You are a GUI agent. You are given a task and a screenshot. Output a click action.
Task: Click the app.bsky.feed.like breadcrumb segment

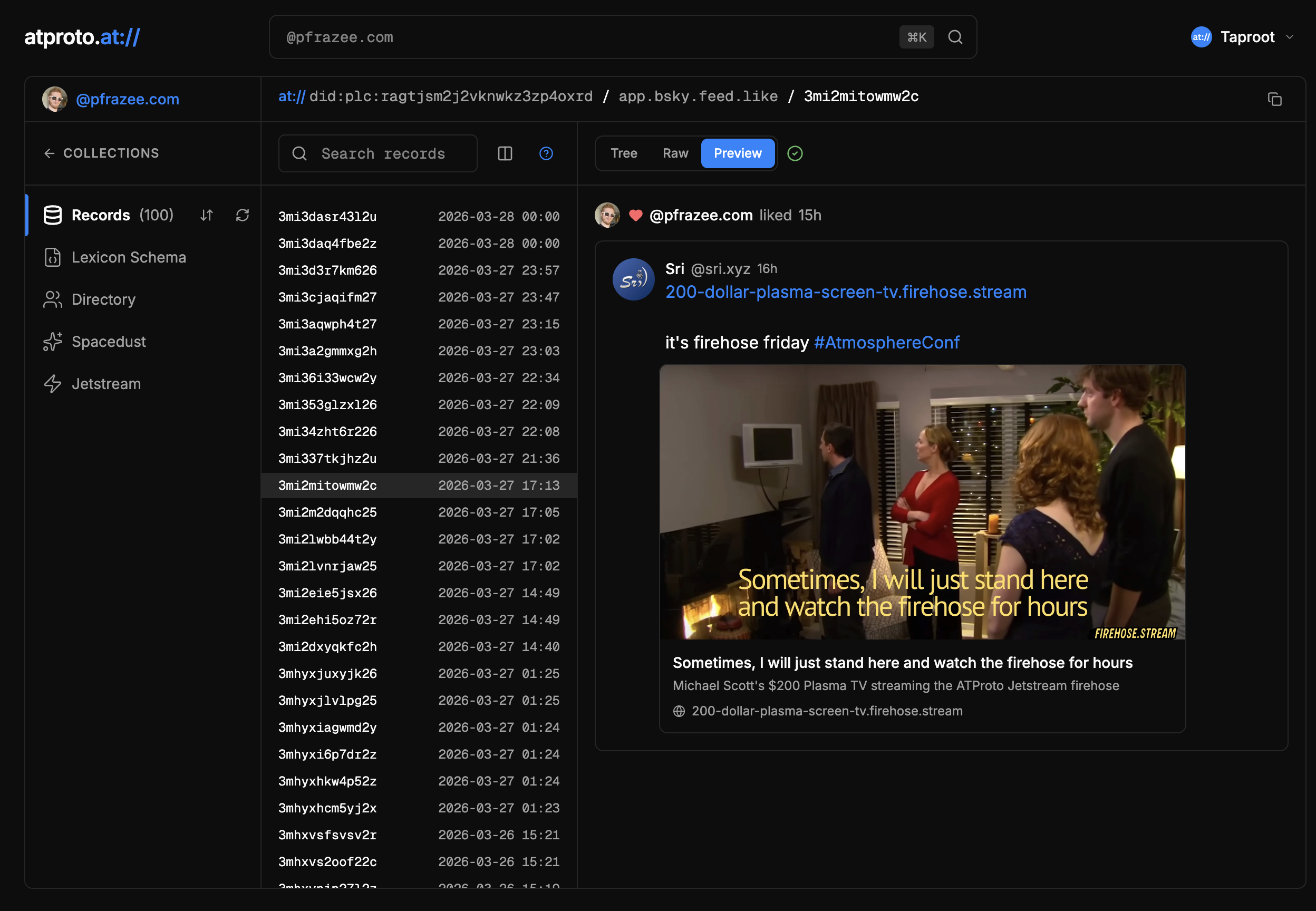point(698,96)
